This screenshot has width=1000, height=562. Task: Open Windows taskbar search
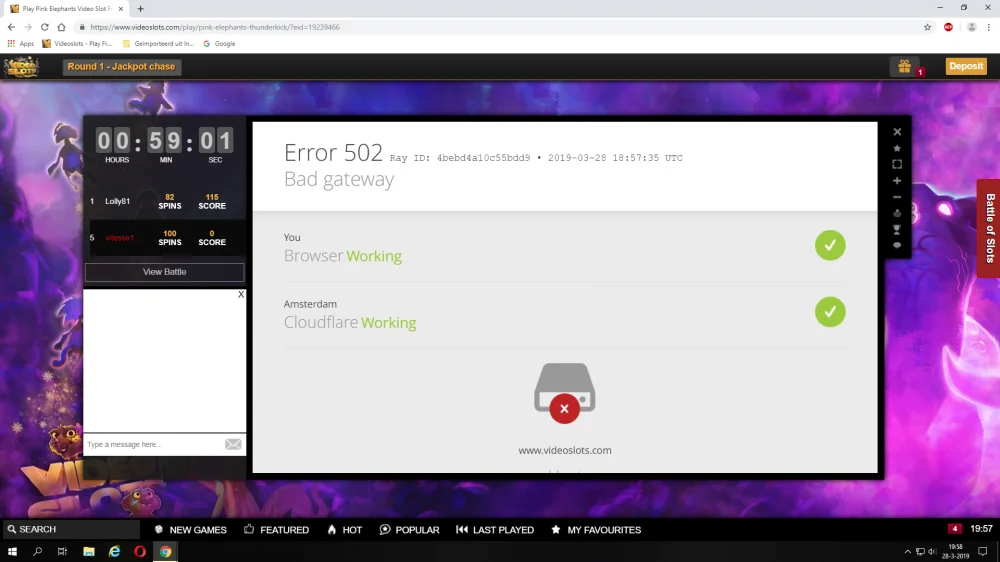[x=38, y=552]
